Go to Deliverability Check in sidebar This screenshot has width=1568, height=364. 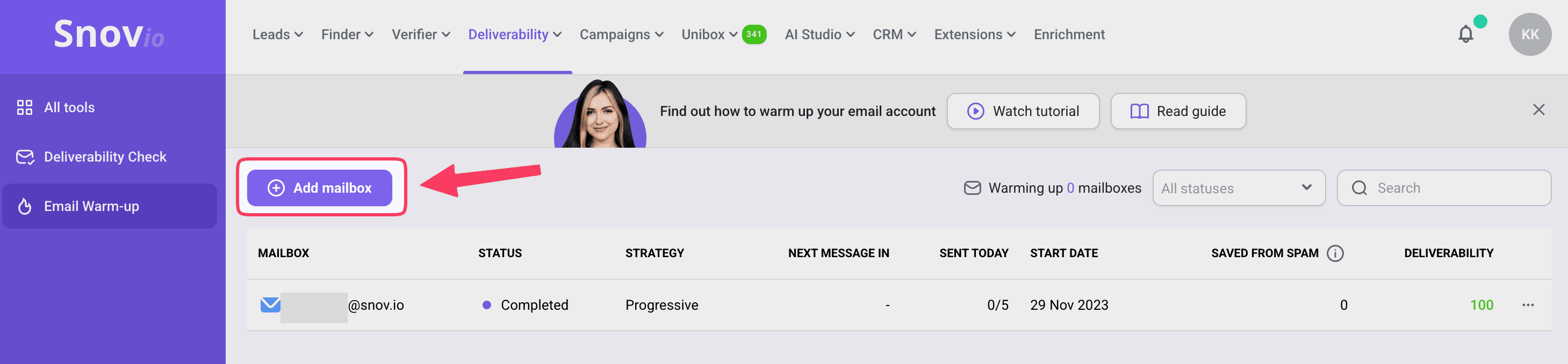coord(105,157)
